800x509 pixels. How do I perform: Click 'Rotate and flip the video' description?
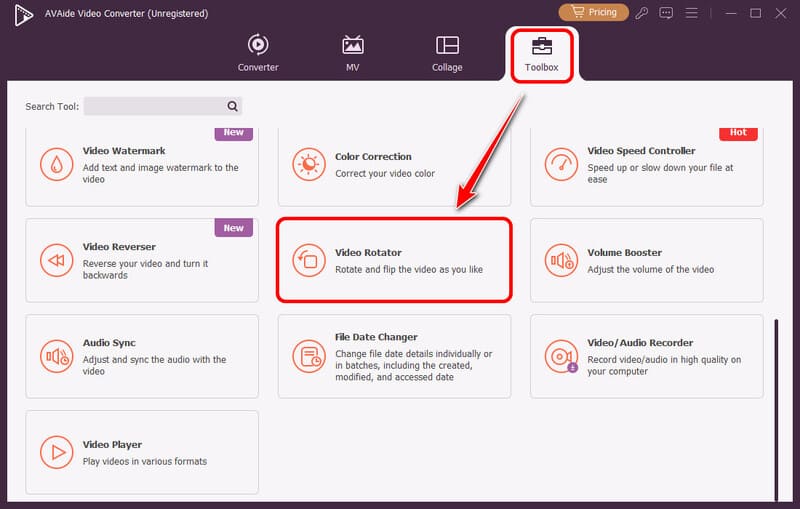(409, 269)
